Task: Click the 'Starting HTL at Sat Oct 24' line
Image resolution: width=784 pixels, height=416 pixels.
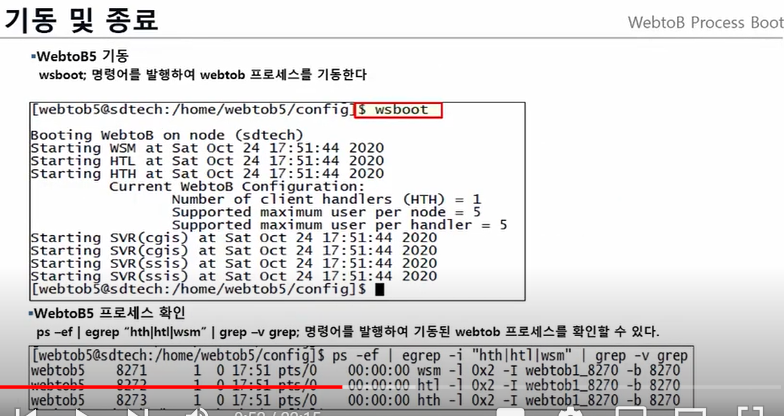Action: [208, 161]
